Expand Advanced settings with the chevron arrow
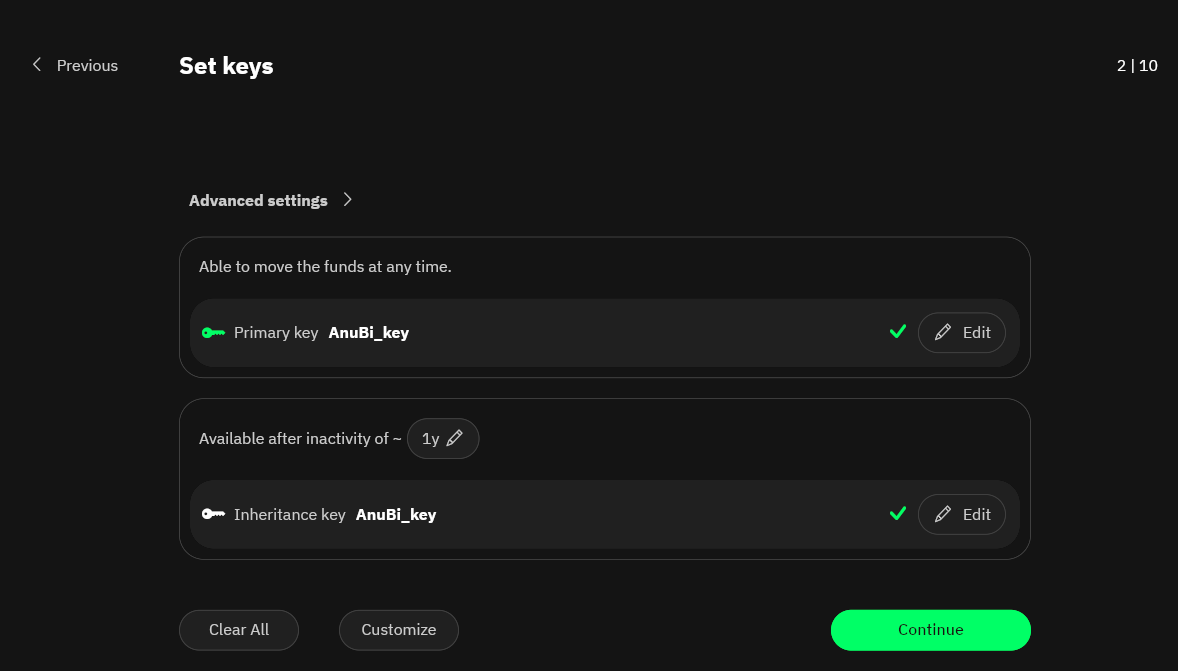The width and height of the screenshot is (1178, 671). tap(348, 200)
